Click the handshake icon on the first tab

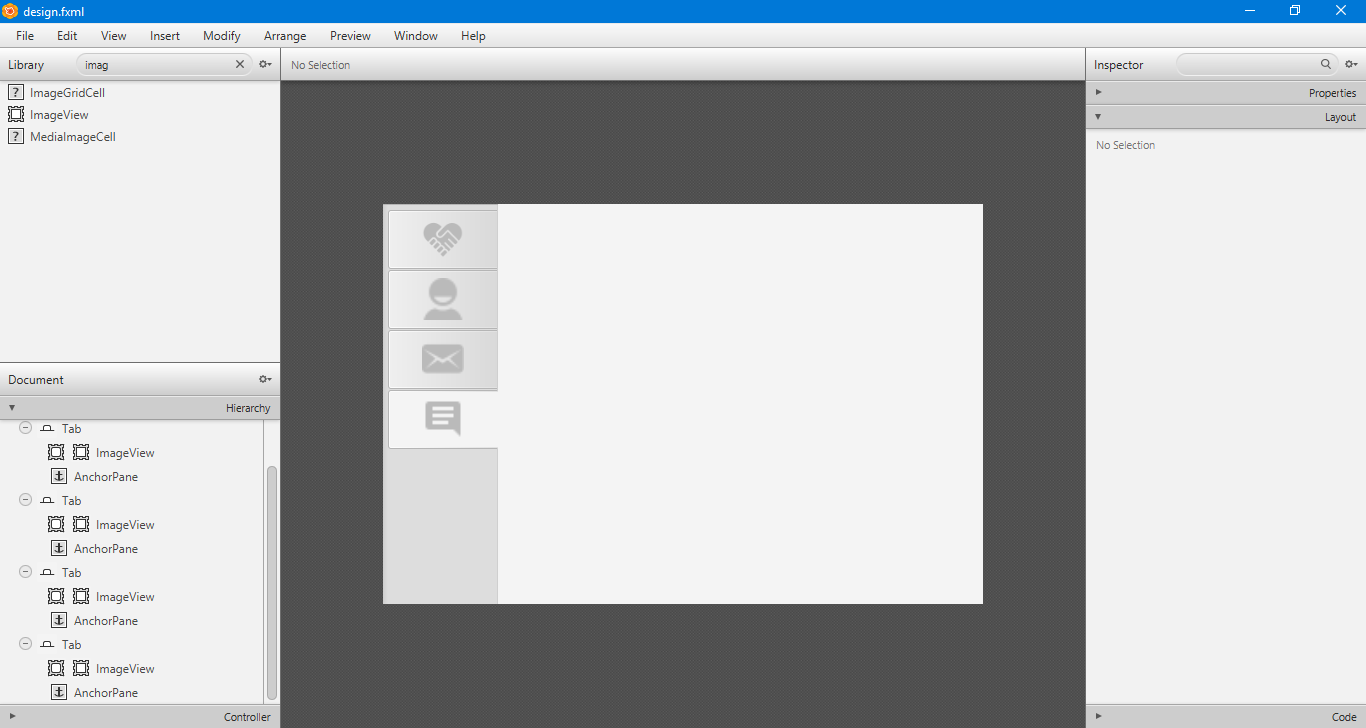(x=442, y=238)
